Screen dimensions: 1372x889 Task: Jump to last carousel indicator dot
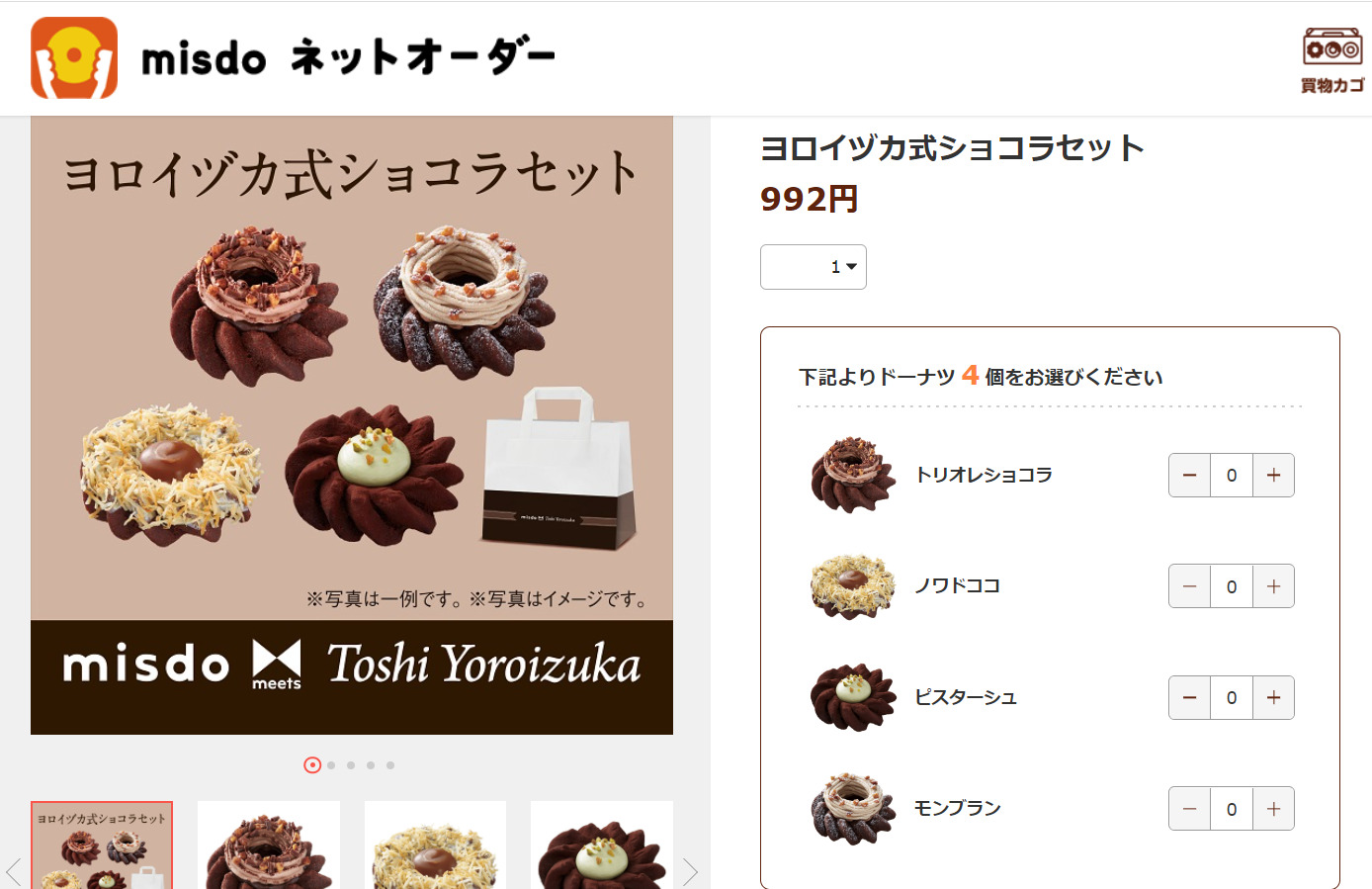390,764
